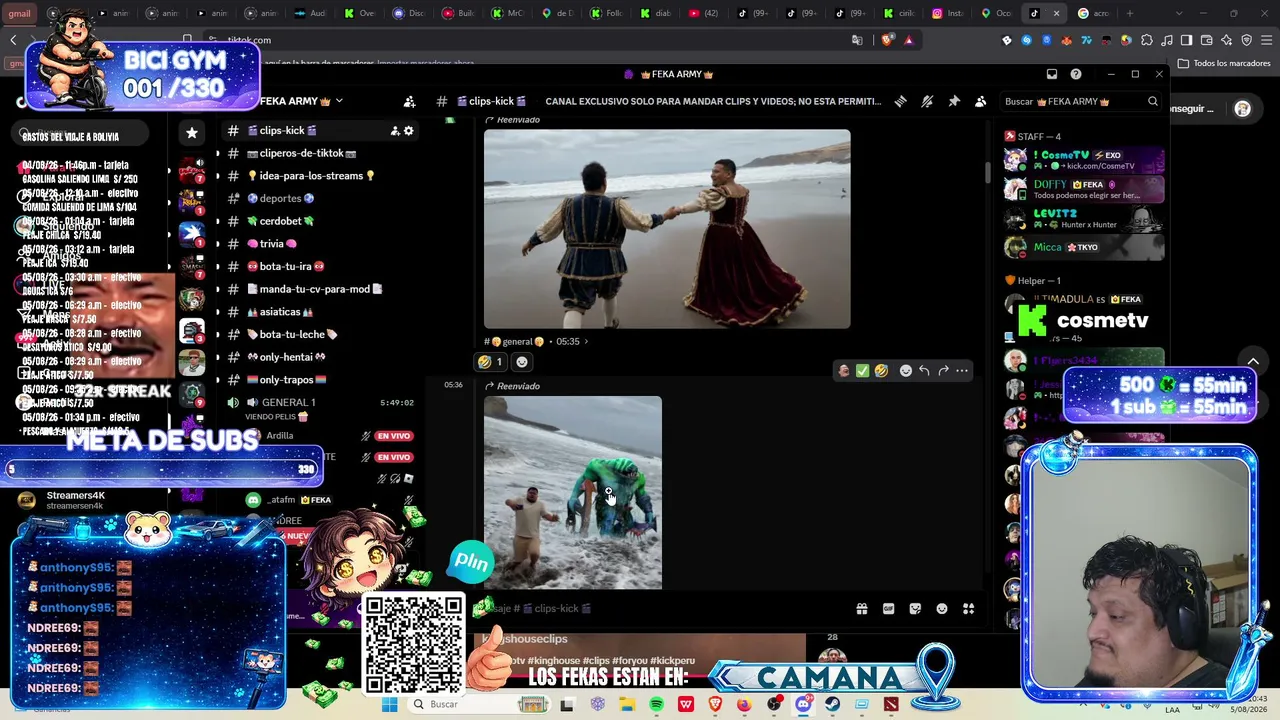Image resolution: width=1280 pixels, height=720 pixels.
Task: Open the cerdobet channel
Action: [287, 221]
